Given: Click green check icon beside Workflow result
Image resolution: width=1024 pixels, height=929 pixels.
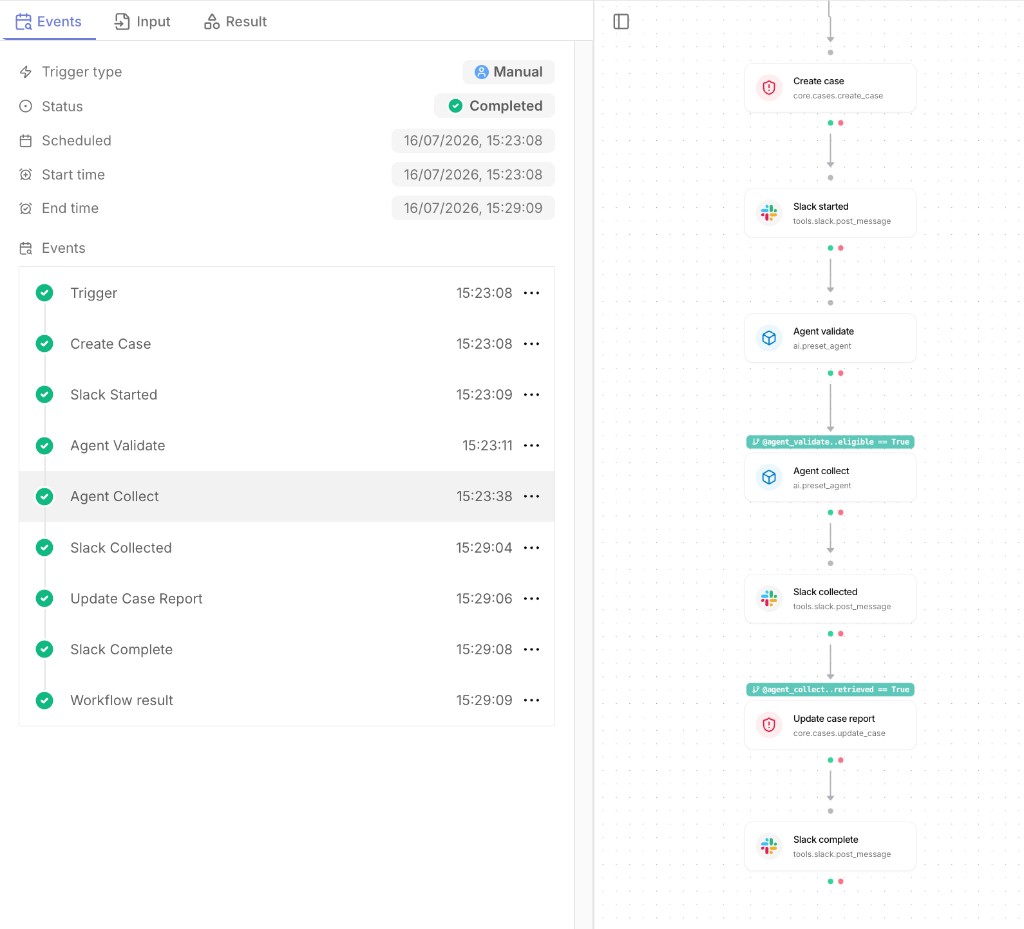Looking at the screenshot, I should [44, 700].
